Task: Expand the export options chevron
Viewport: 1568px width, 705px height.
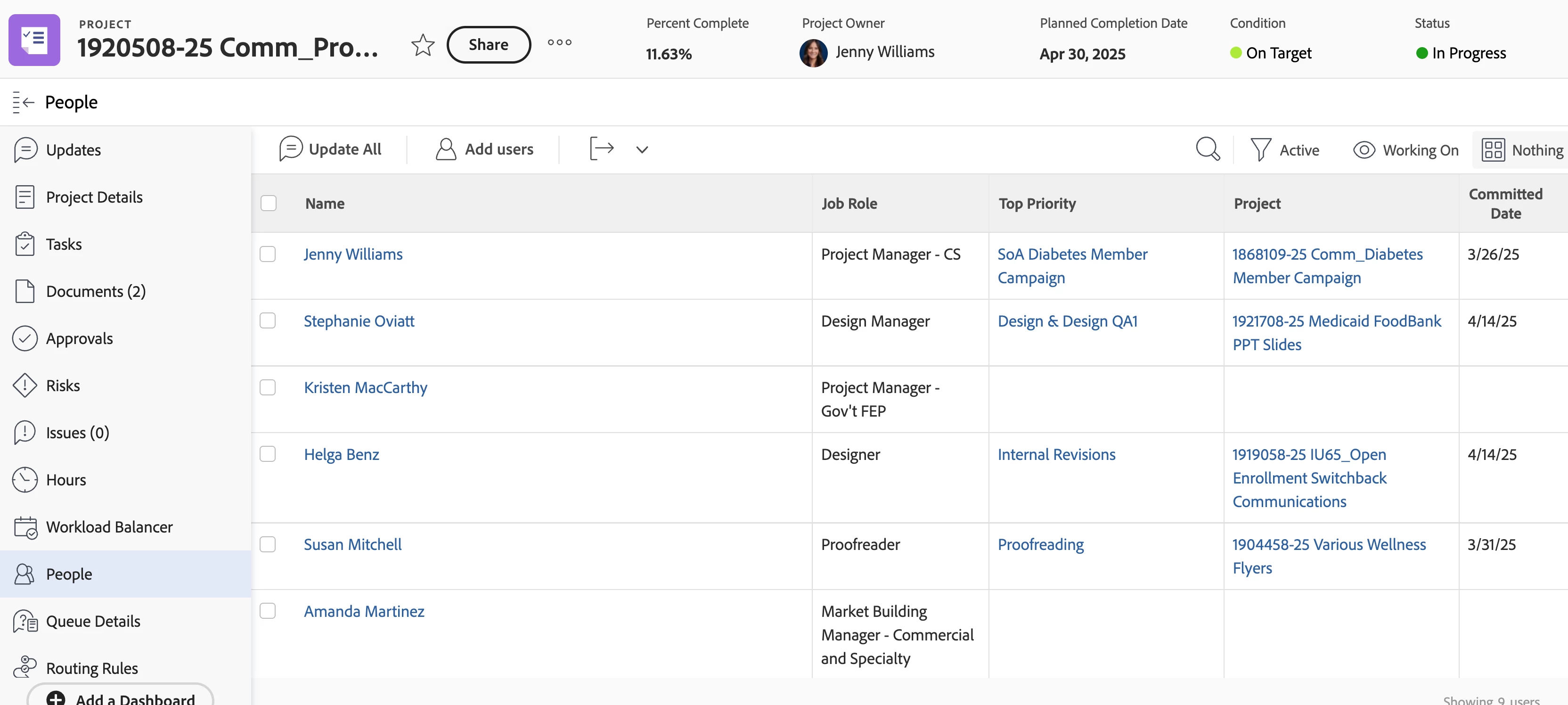Action: point(642,150)
